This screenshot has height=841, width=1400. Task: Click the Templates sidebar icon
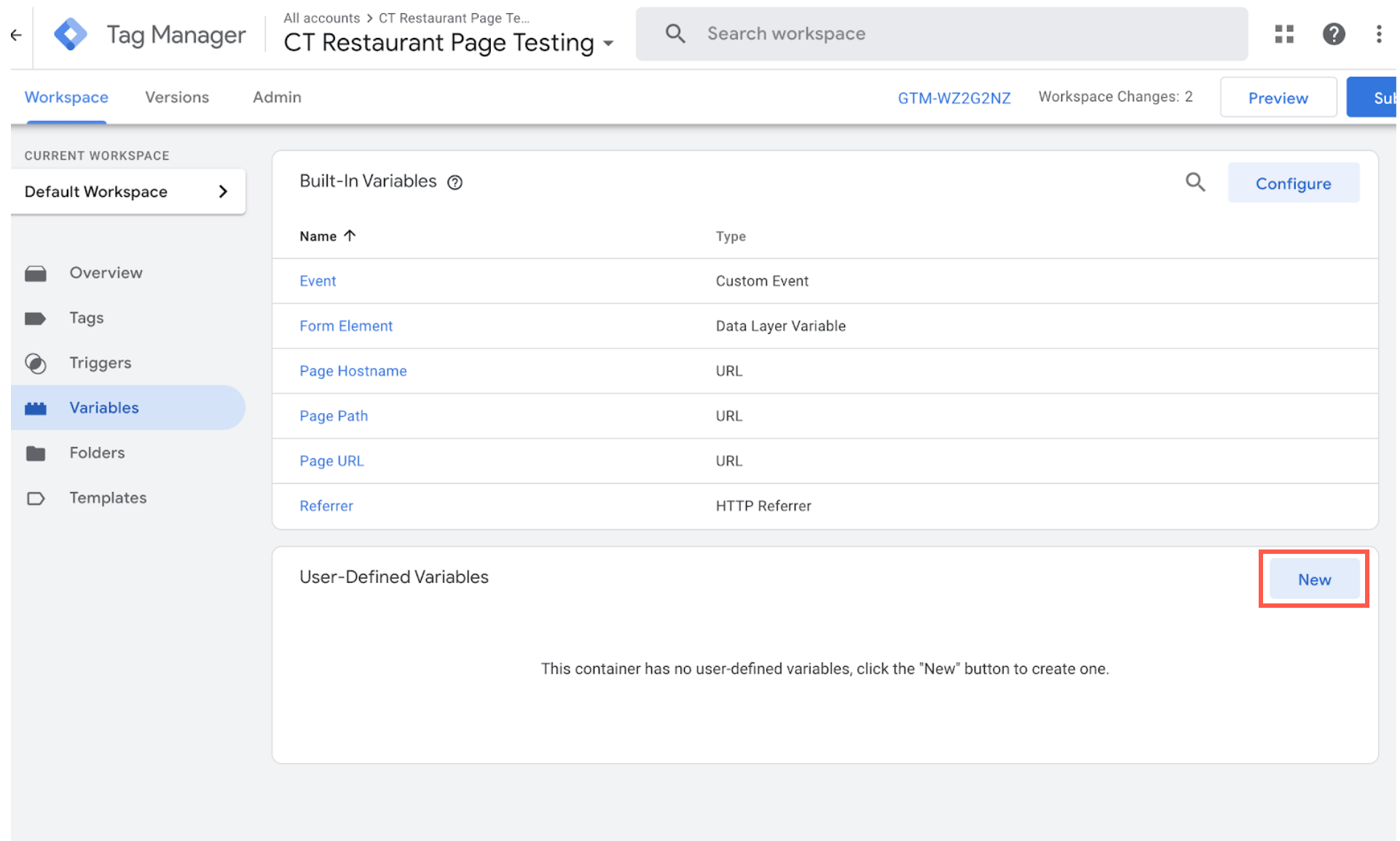pyautogui.click(x=36, y=498)
